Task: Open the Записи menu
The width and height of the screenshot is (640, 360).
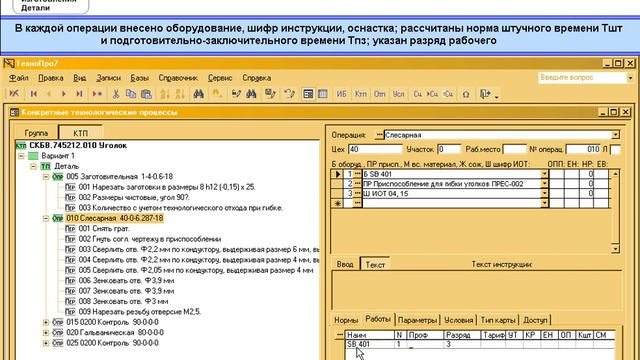Action: [x=109, y=78]
